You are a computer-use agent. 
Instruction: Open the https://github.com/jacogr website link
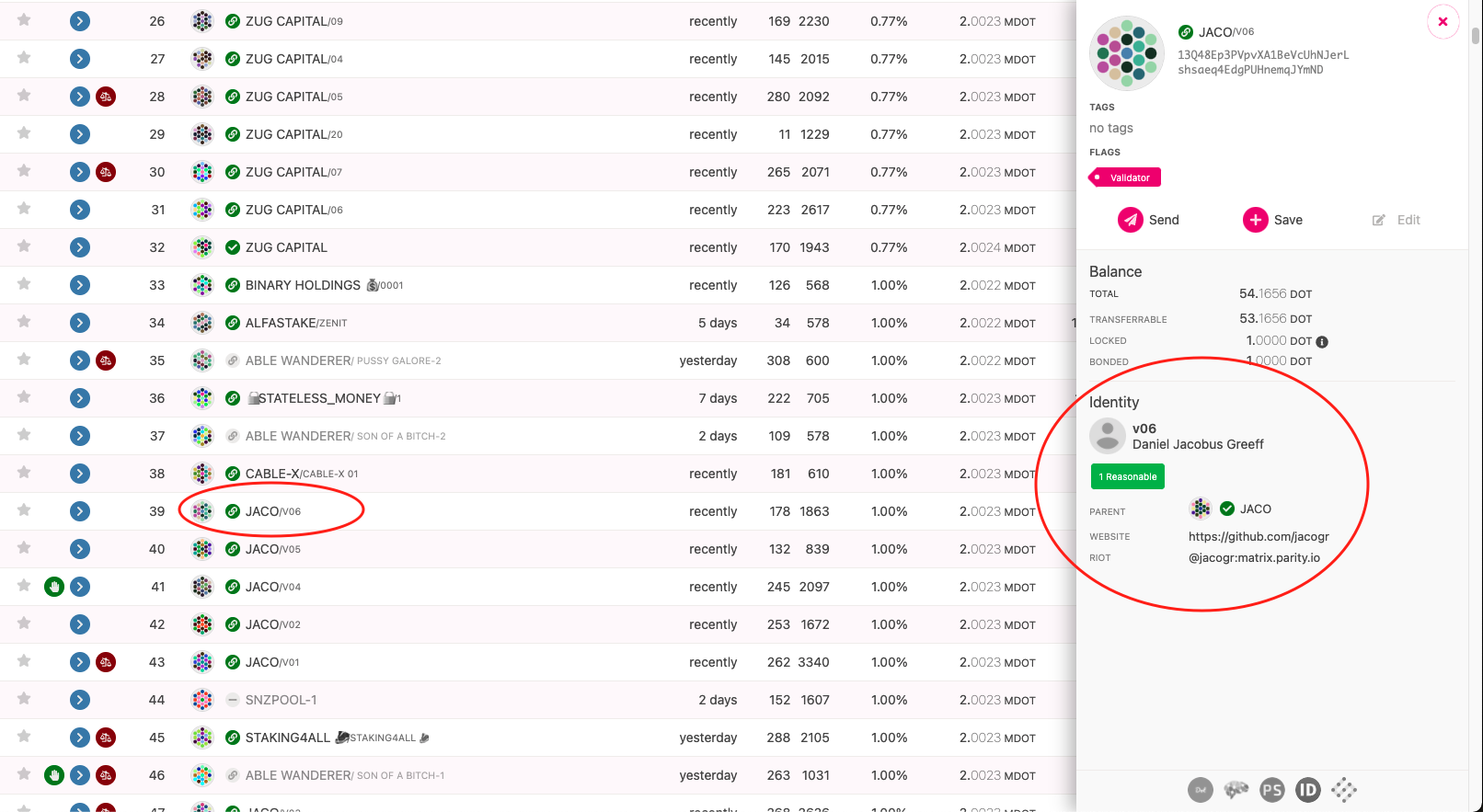point(1259,537)
